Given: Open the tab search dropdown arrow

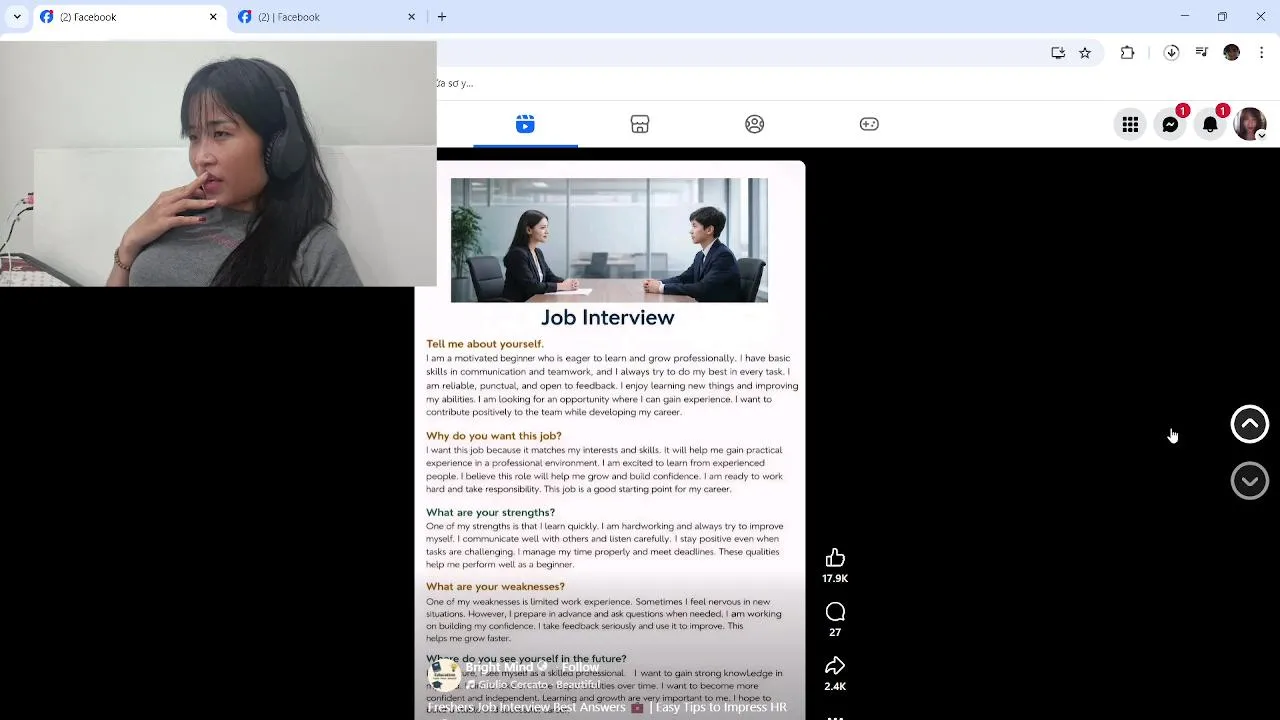Looking at the screenshot, I should click(x=17, y=17).
